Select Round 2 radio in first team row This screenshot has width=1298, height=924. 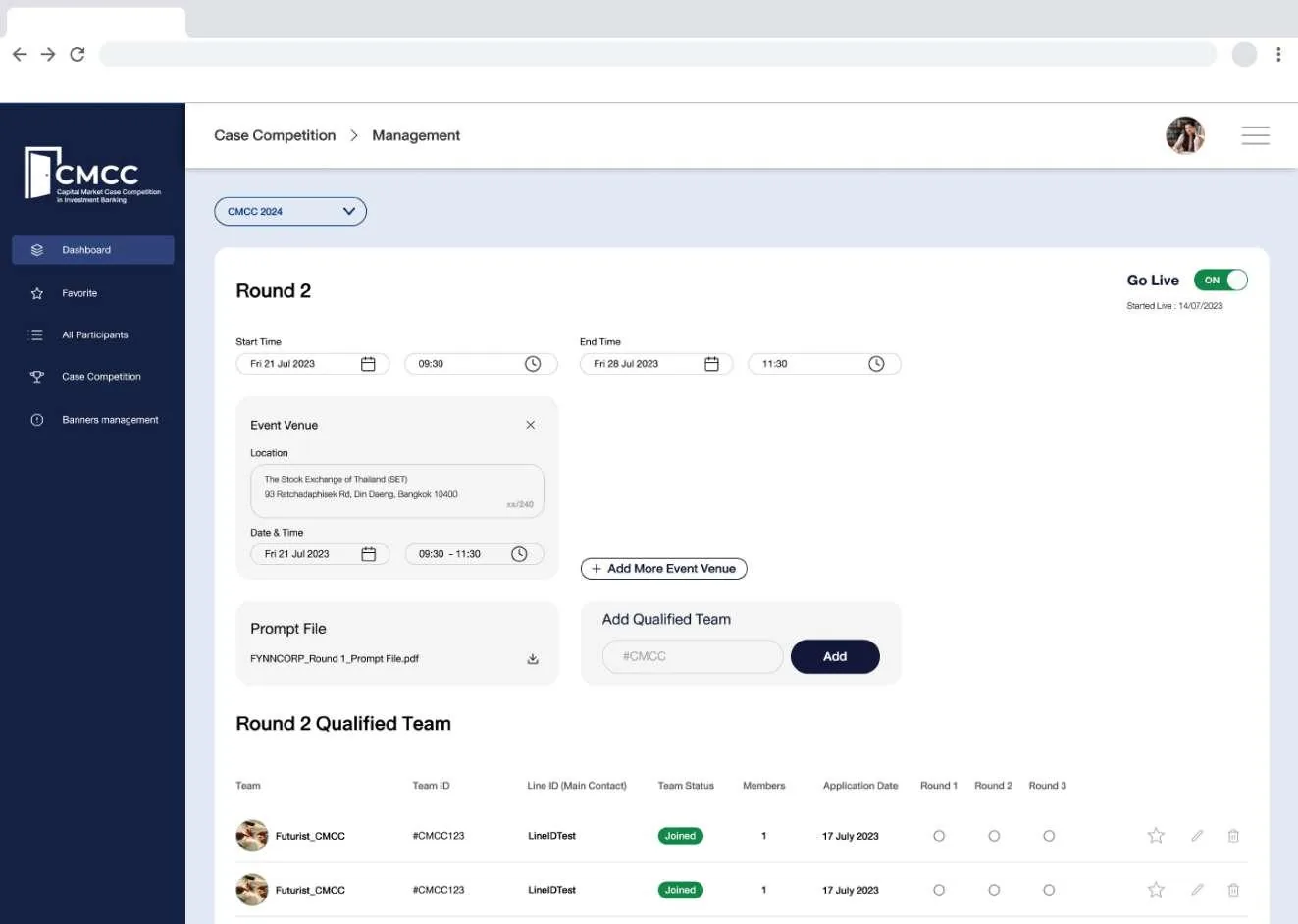point(994,836)
